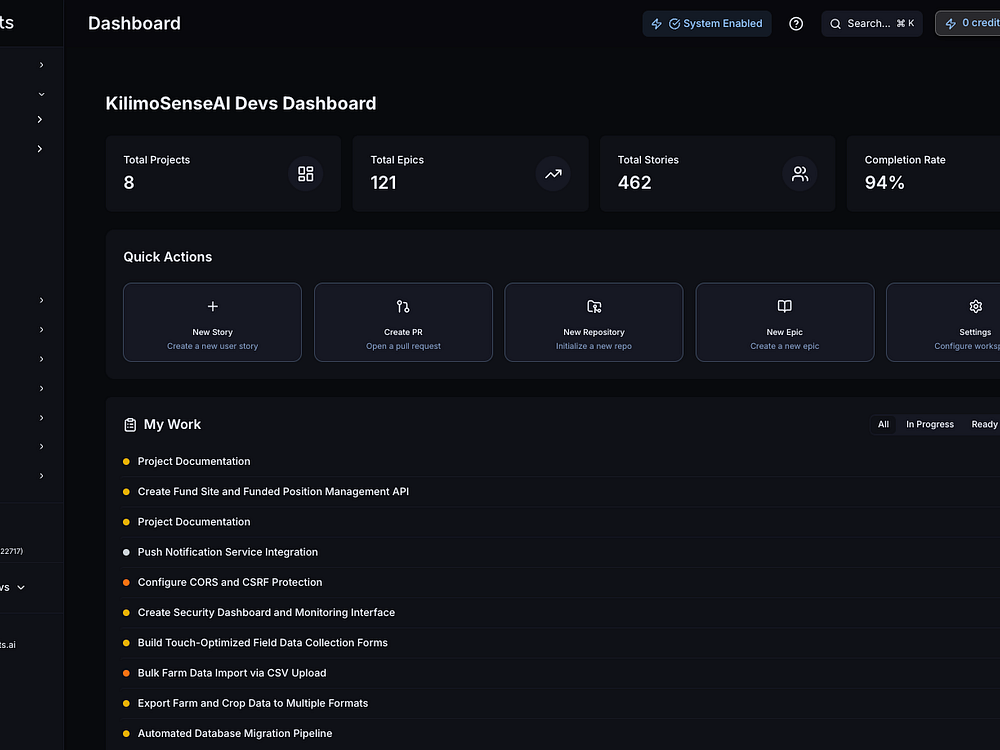Image resolution: width=1000 pixels, height=750 pixels.
Task: Click the lightning bolt icon in System Enabled badge
Action: coord(656,24)
